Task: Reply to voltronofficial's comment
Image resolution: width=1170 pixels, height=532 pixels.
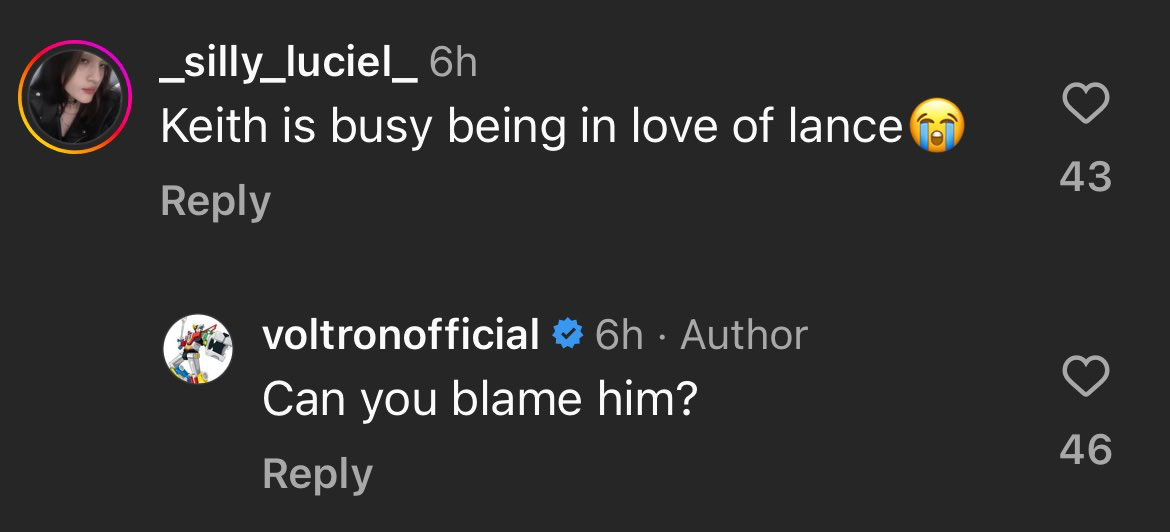Action: (x=317, y=473)
